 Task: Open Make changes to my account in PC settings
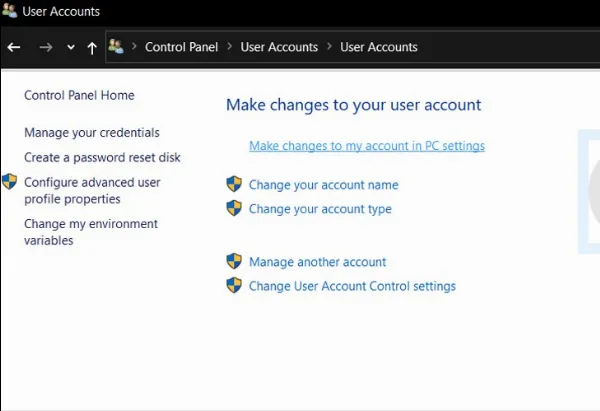(366, 146)
